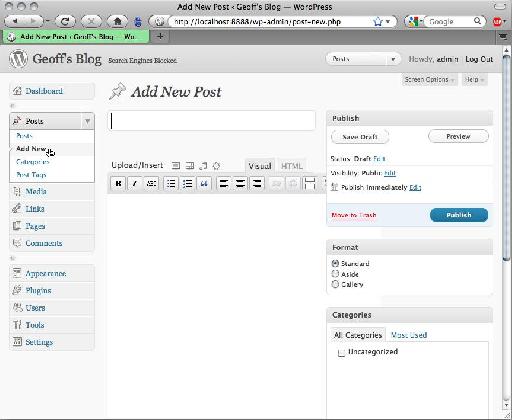
Task: Click the Add Video upload icon
Action: [x=190, y=165]
